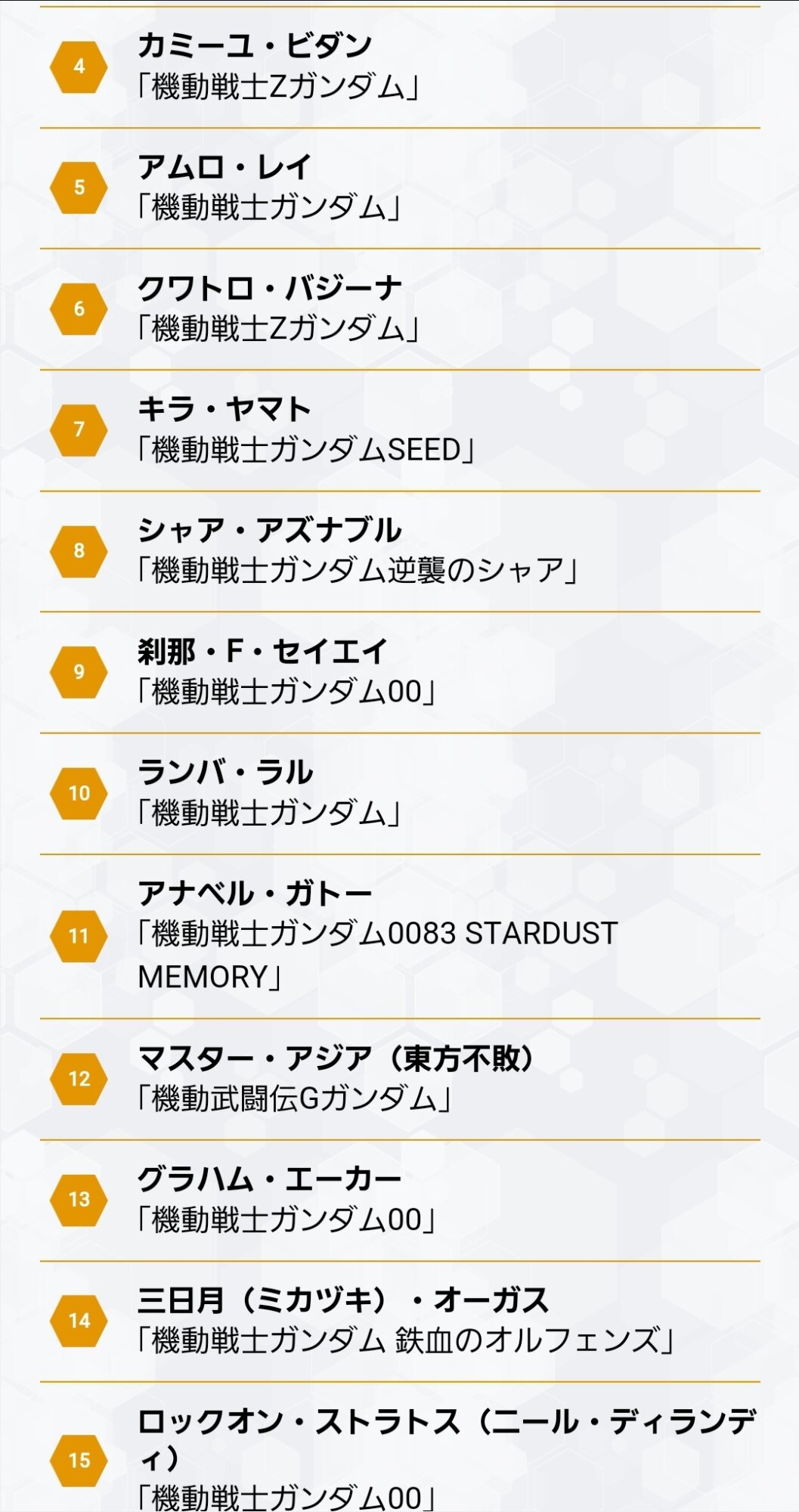The width and height of the screenshot is (799, 1512).
Task: Select the rank 15 hexagon badge
Action: tap(79, 1461)
